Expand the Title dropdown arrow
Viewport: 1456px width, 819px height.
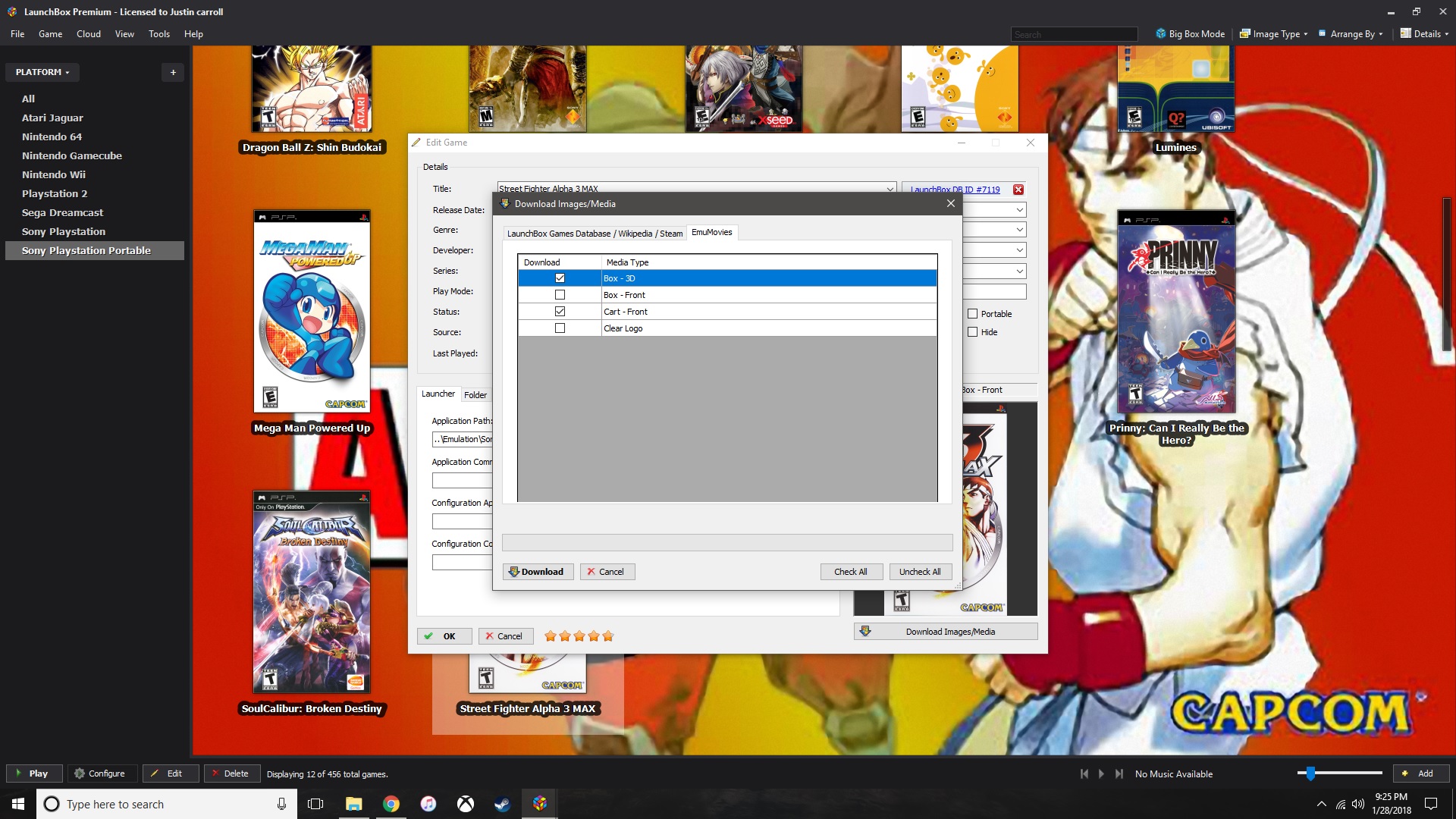click(x=890, y=189)
